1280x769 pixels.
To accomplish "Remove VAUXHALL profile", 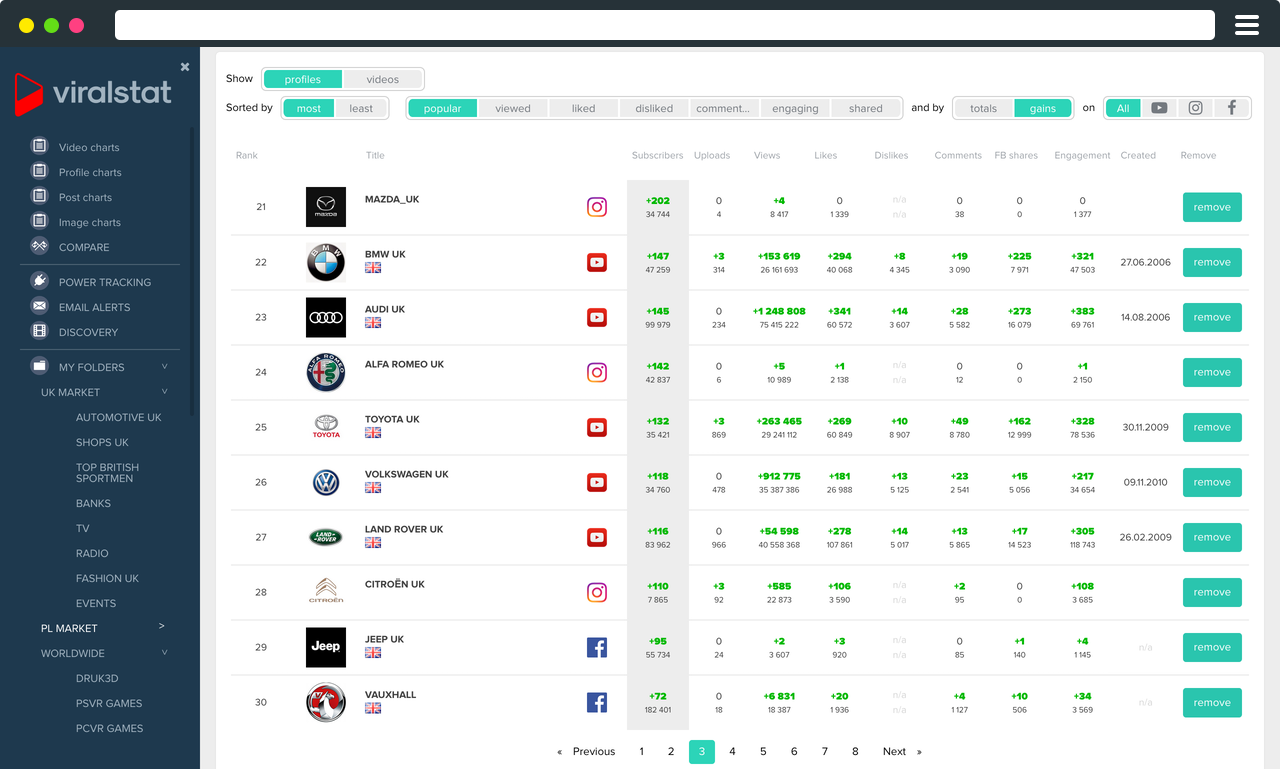I will click(x=1212, y=702).
